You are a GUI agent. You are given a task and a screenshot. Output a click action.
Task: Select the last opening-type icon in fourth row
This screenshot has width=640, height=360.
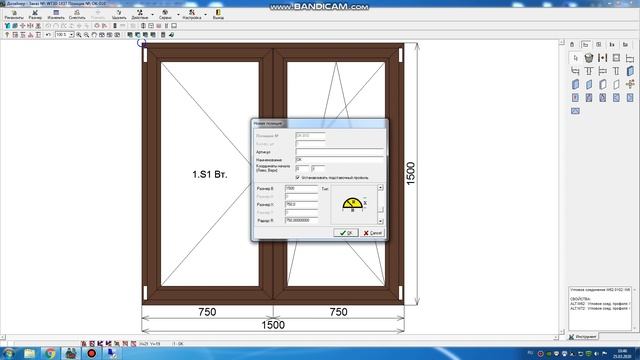pos(630,98)
